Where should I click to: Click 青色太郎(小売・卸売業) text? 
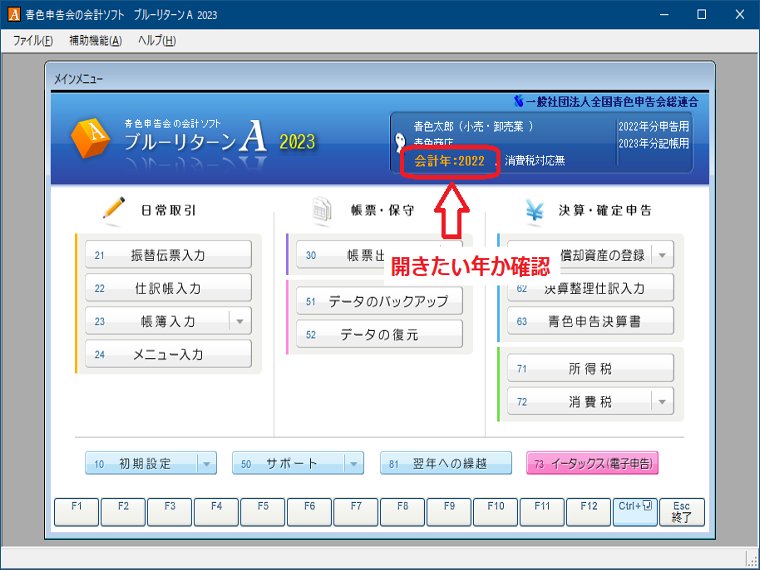[474, 127]
